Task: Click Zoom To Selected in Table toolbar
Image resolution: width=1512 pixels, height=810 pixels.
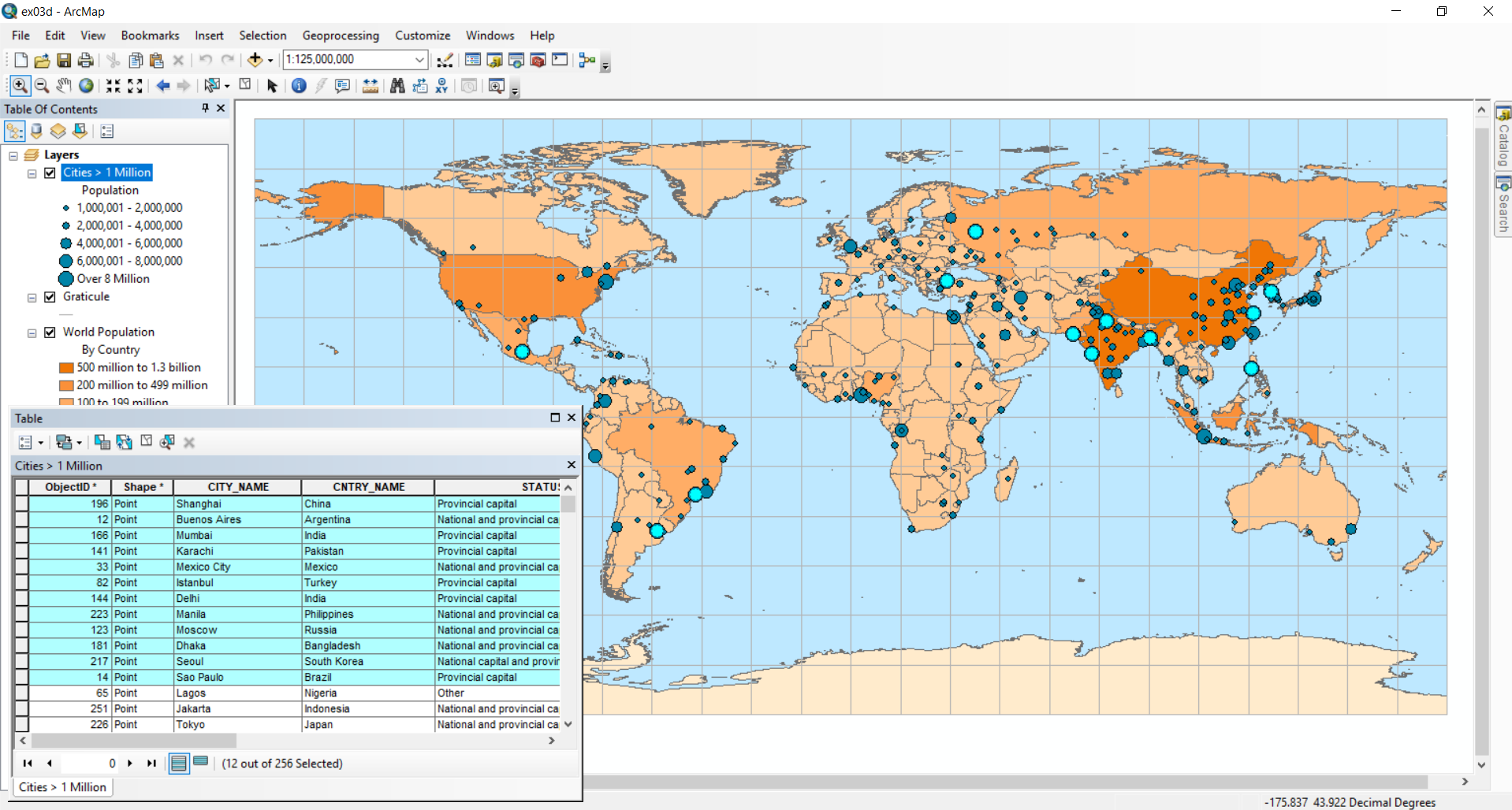Action: pyautogui.click(x=167, y=442)
